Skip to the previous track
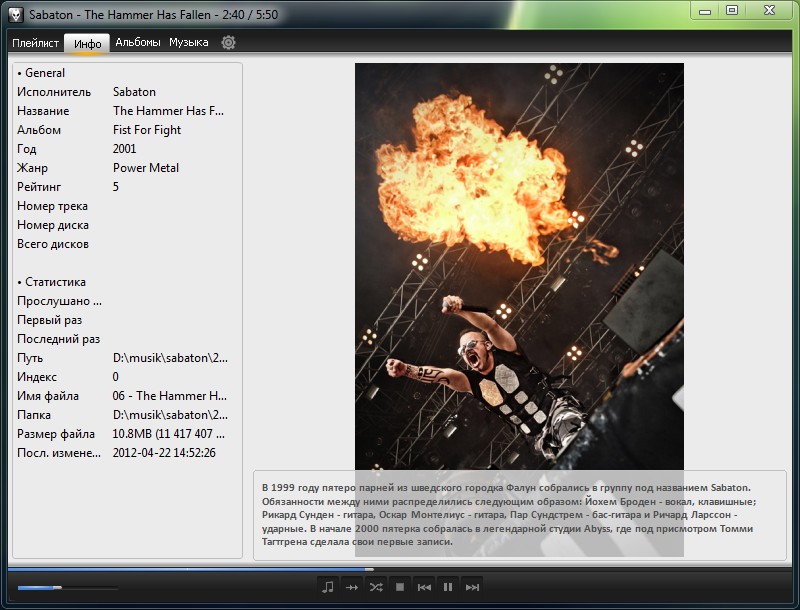Viewport: 800px width, 610px height. (424, 587)
